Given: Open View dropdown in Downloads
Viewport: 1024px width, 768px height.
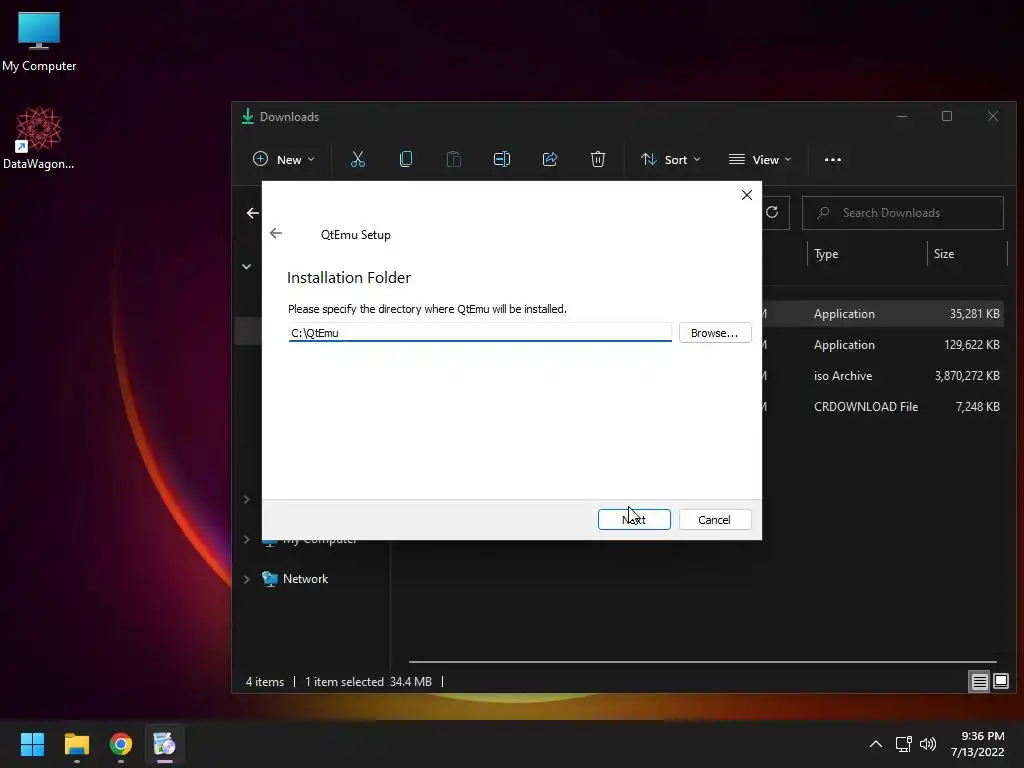Looking at the screenshot, I should pos(760,159).
